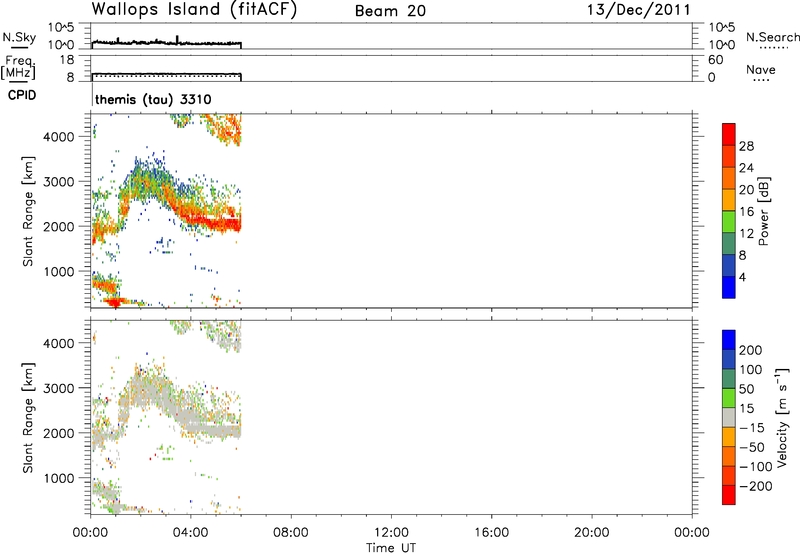The image size is (800, 554).
Task: Click the 'N.Search' legend label
Action: pyautogui.click(x=772, y=37)
